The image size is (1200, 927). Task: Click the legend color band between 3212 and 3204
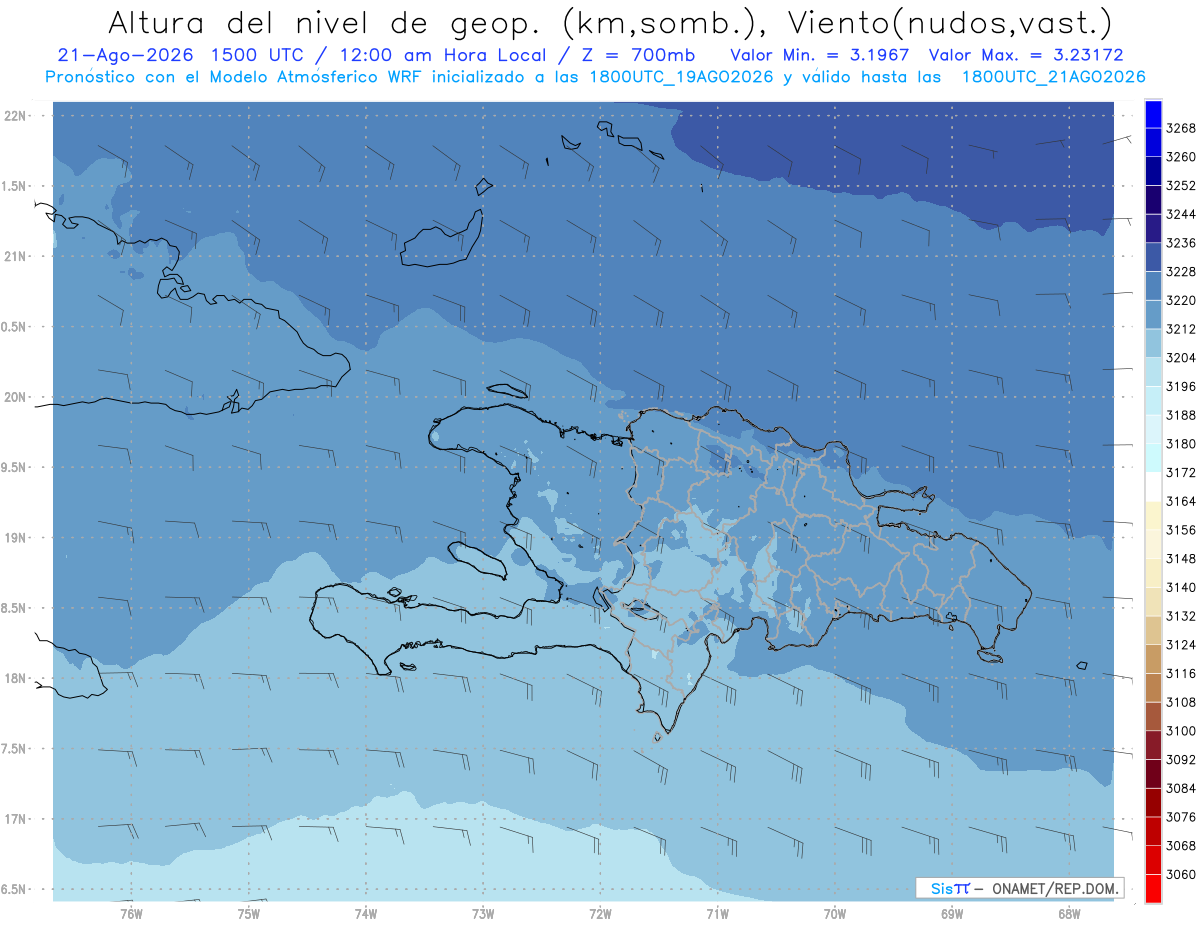pos(1153,343)
